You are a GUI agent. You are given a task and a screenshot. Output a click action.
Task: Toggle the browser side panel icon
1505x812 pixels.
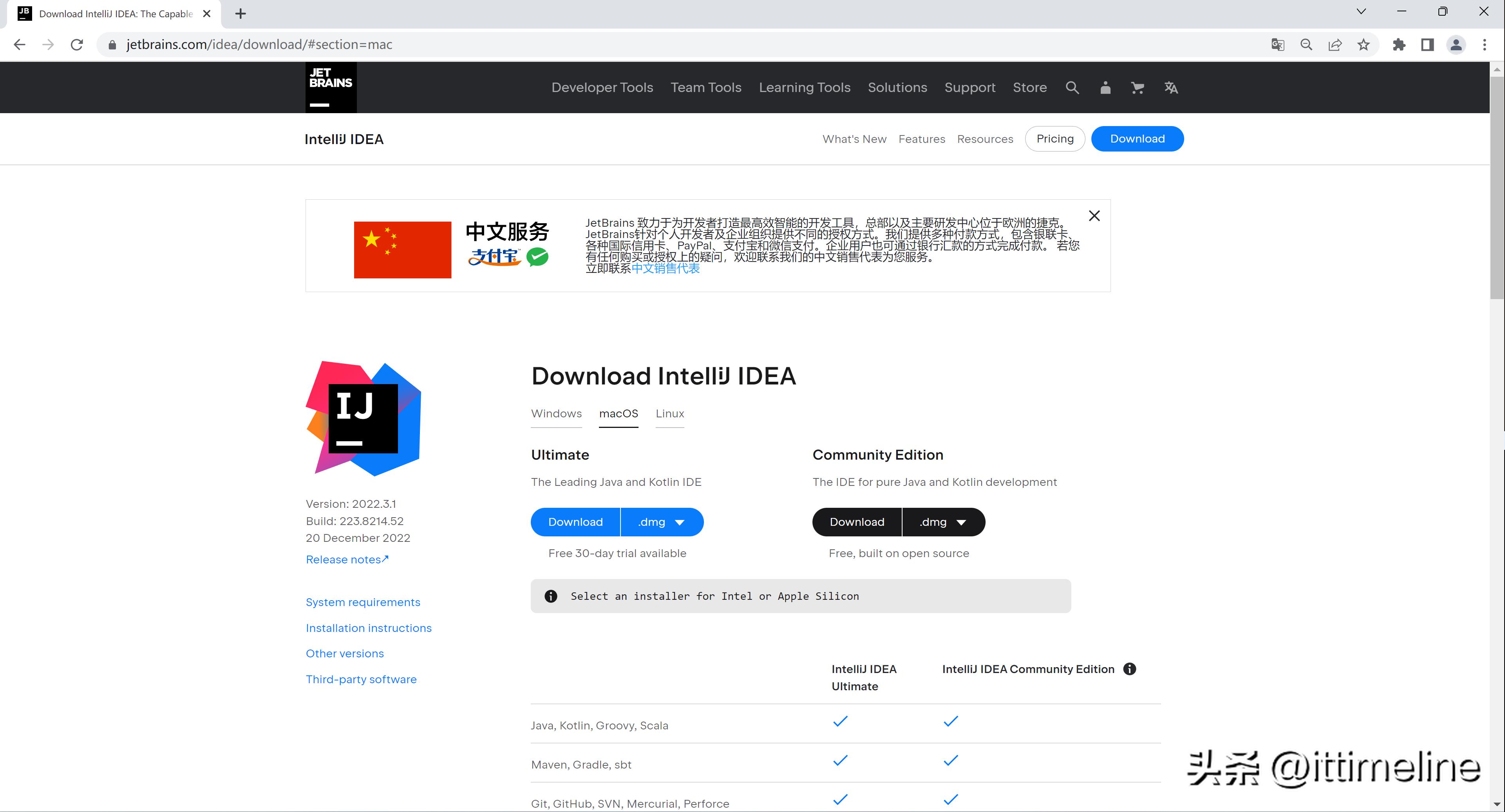pos(1427,45)
